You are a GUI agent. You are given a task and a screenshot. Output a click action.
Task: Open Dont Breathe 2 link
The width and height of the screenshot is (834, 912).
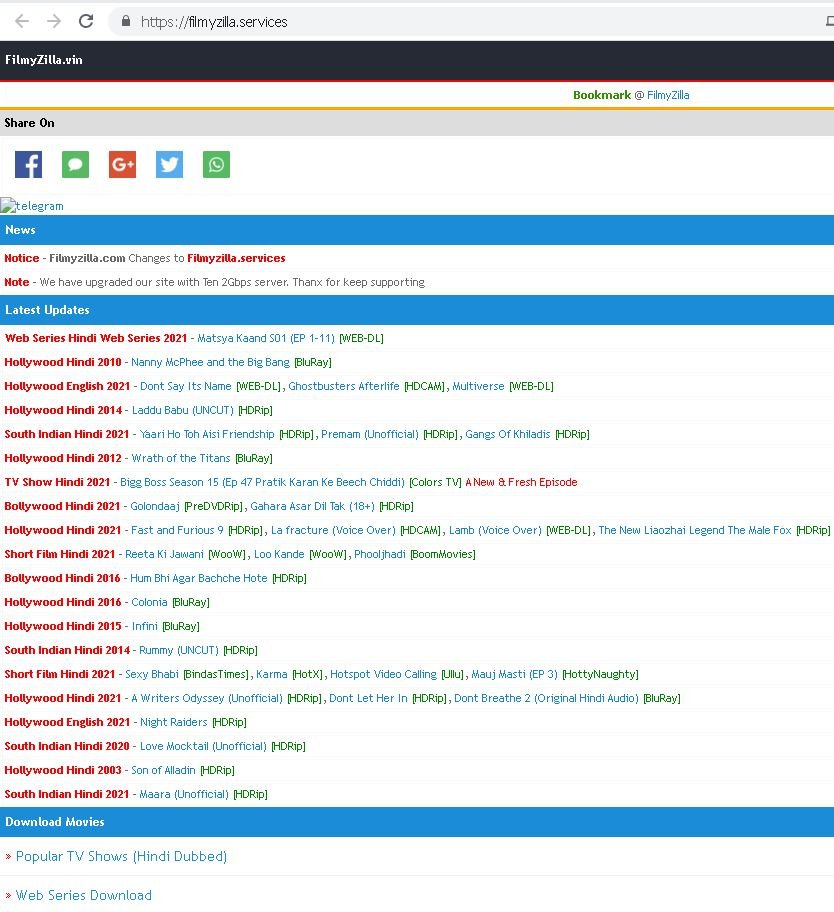click(546, 698)
